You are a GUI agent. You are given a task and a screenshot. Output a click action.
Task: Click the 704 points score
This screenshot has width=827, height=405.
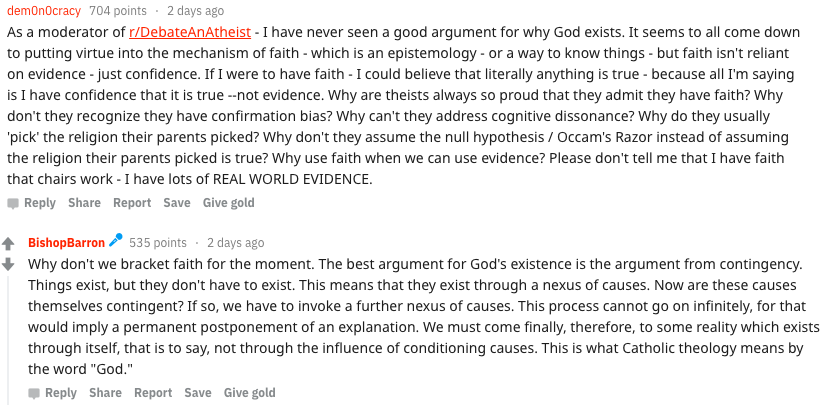click(x=116, y=11)
